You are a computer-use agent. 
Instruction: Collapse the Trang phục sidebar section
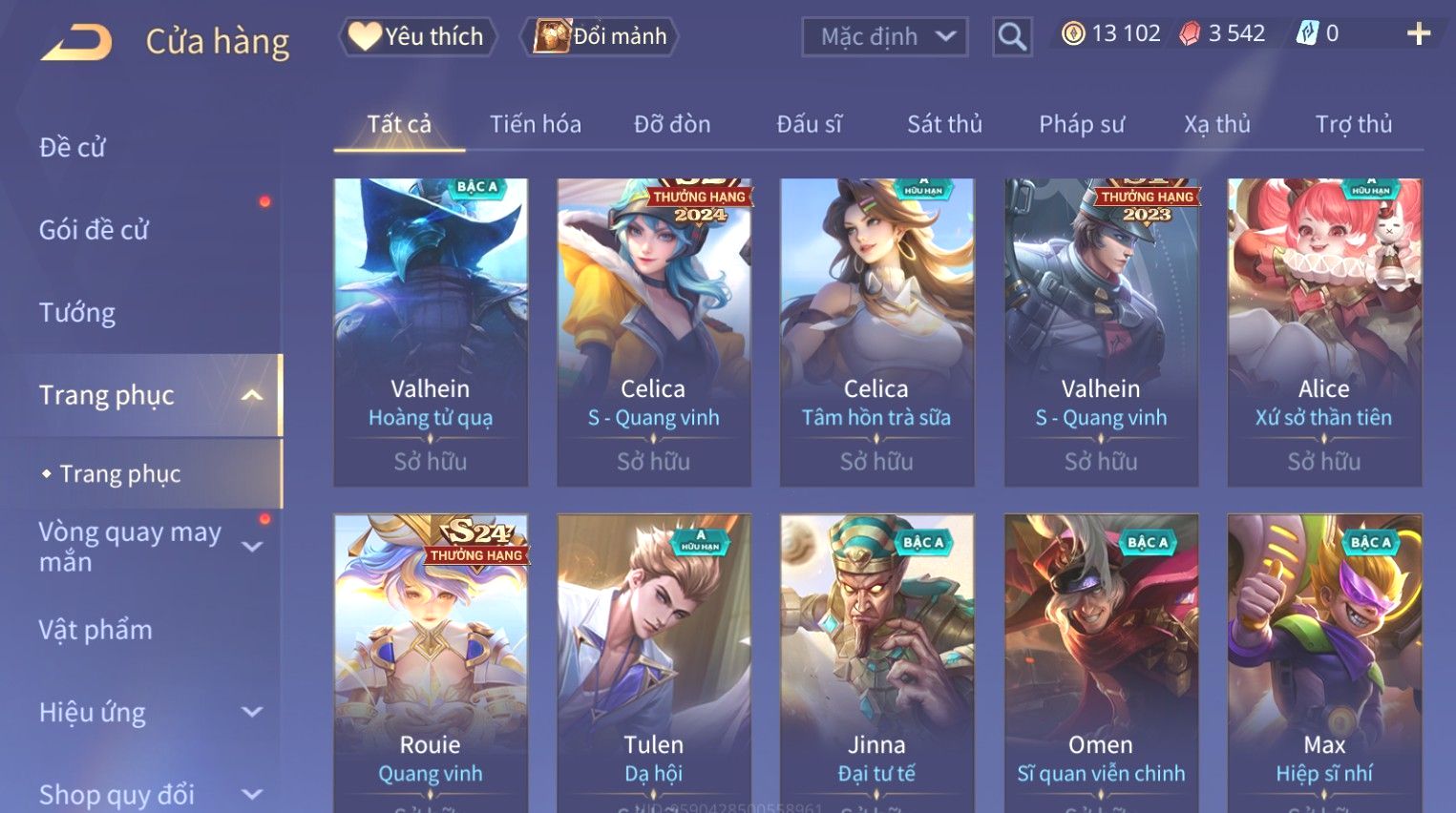click(252, 395)
